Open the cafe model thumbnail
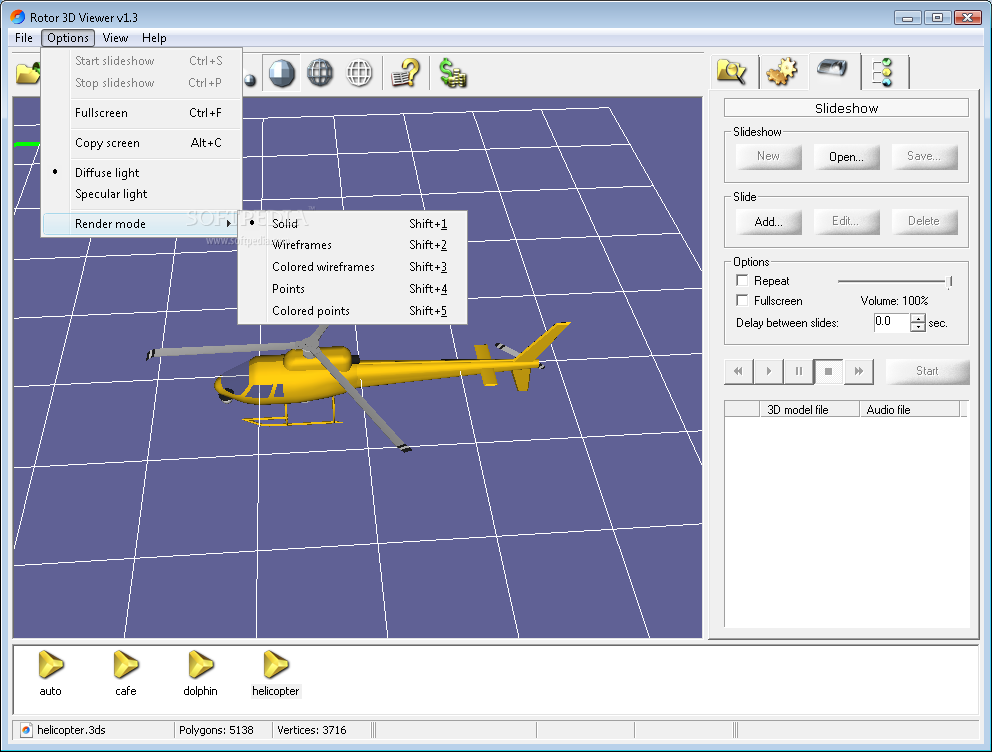The height and width of the screenshot is (752, 992). 126,674
